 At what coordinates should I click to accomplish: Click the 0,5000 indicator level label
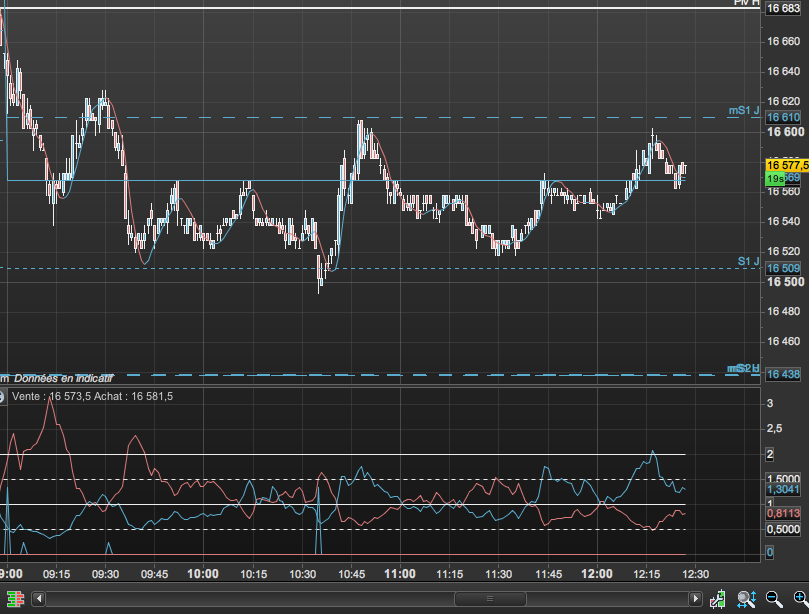point(783,529)
